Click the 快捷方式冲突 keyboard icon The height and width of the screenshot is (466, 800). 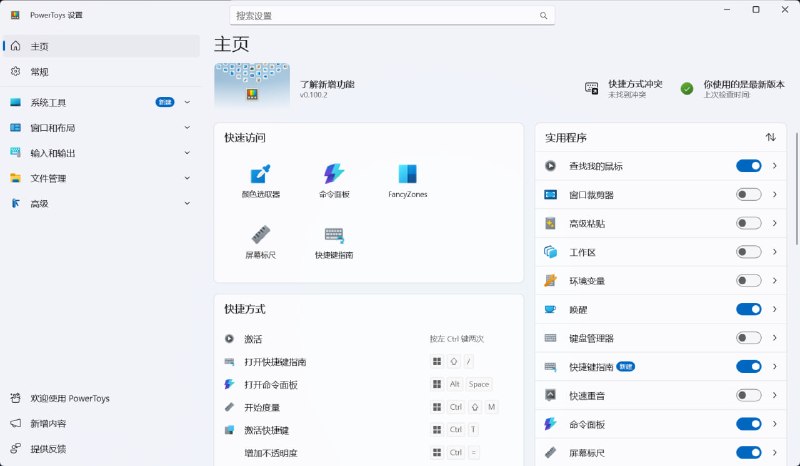(591, 88)
